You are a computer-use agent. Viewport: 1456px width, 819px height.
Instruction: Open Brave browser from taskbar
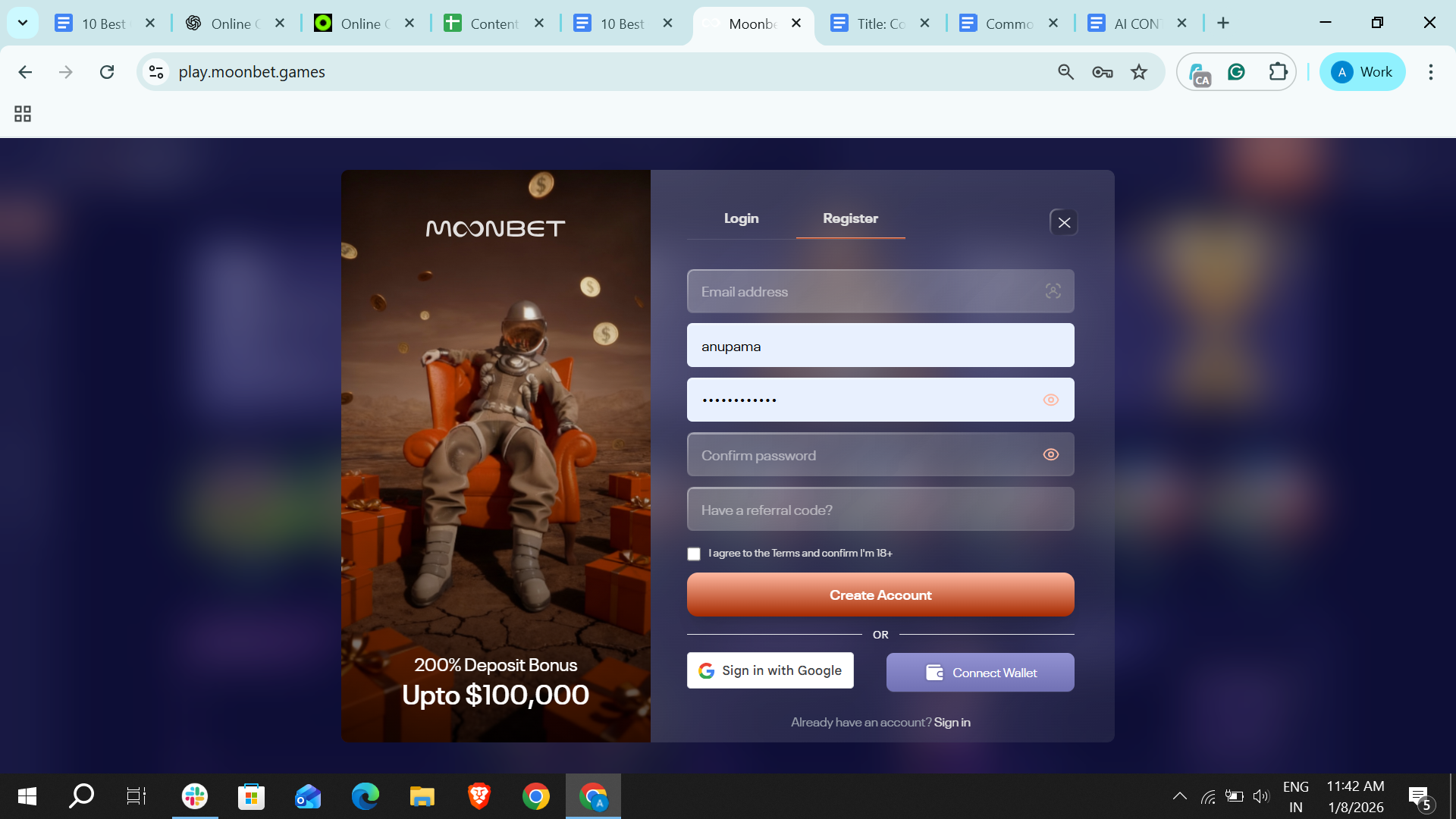pos(479,796)
